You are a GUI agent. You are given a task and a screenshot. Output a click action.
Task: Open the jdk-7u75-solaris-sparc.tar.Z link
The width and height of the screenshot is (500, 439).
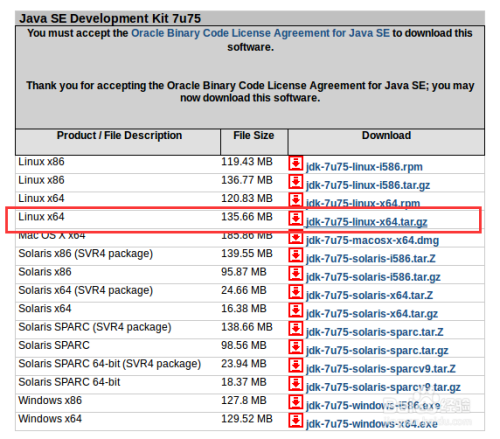(x=375, y=332)
